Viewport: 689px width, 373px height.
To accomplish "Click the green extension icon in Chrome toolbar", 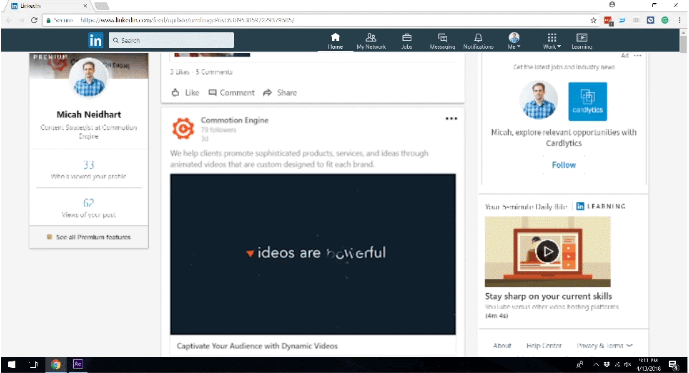I will coord(665,20).
